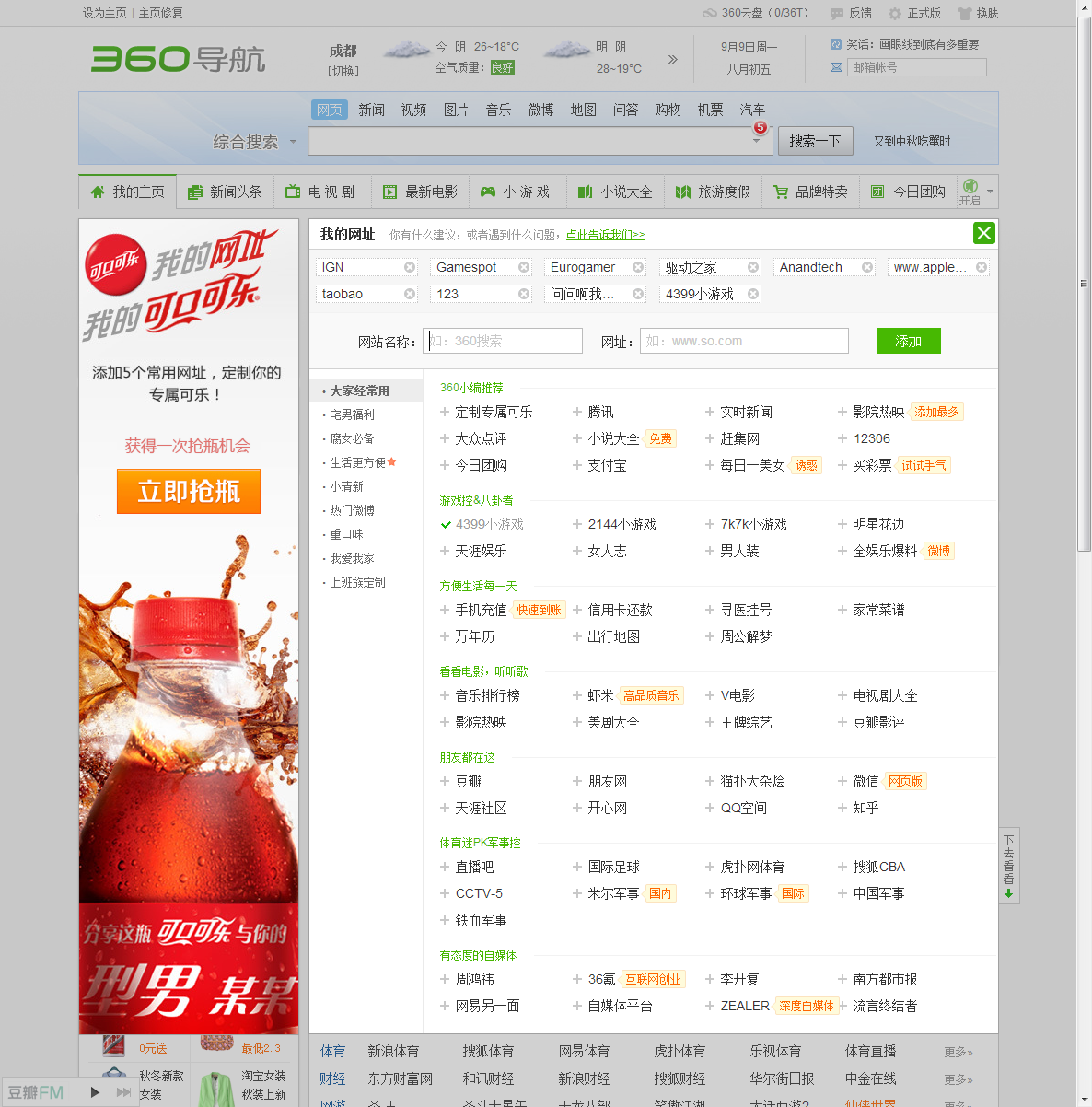Click the 笑话 joke icon
The image size is (1092, 1107).
836,44
